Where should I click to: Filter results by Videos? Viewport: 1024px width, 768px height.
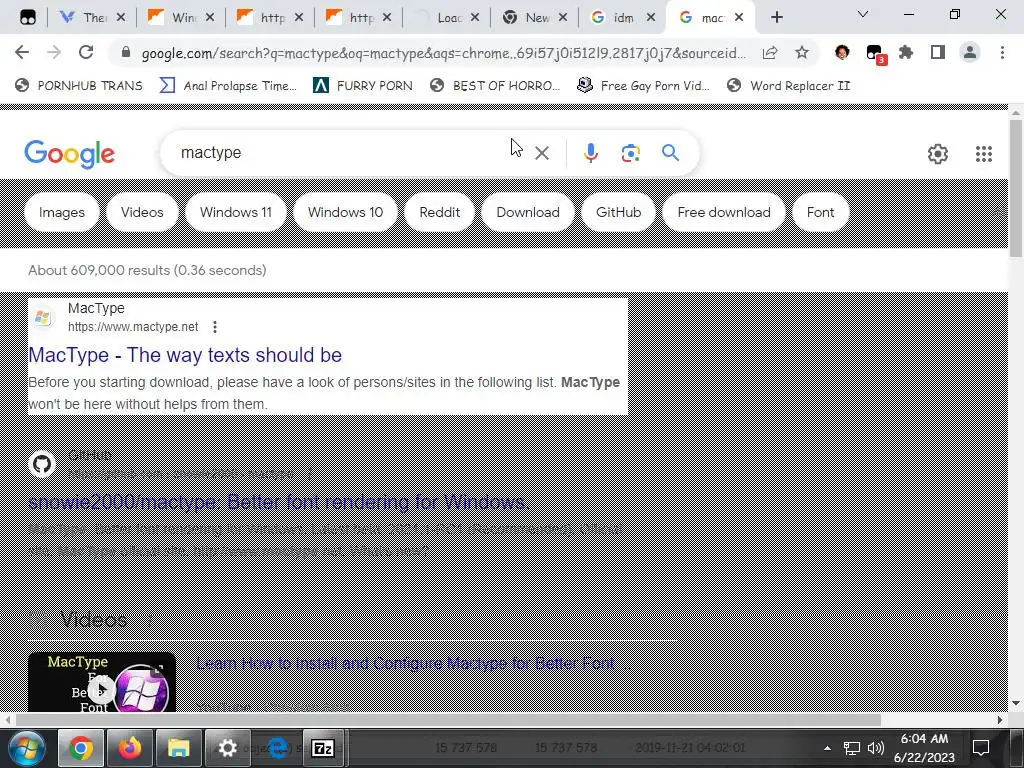(x=142, y=212)
